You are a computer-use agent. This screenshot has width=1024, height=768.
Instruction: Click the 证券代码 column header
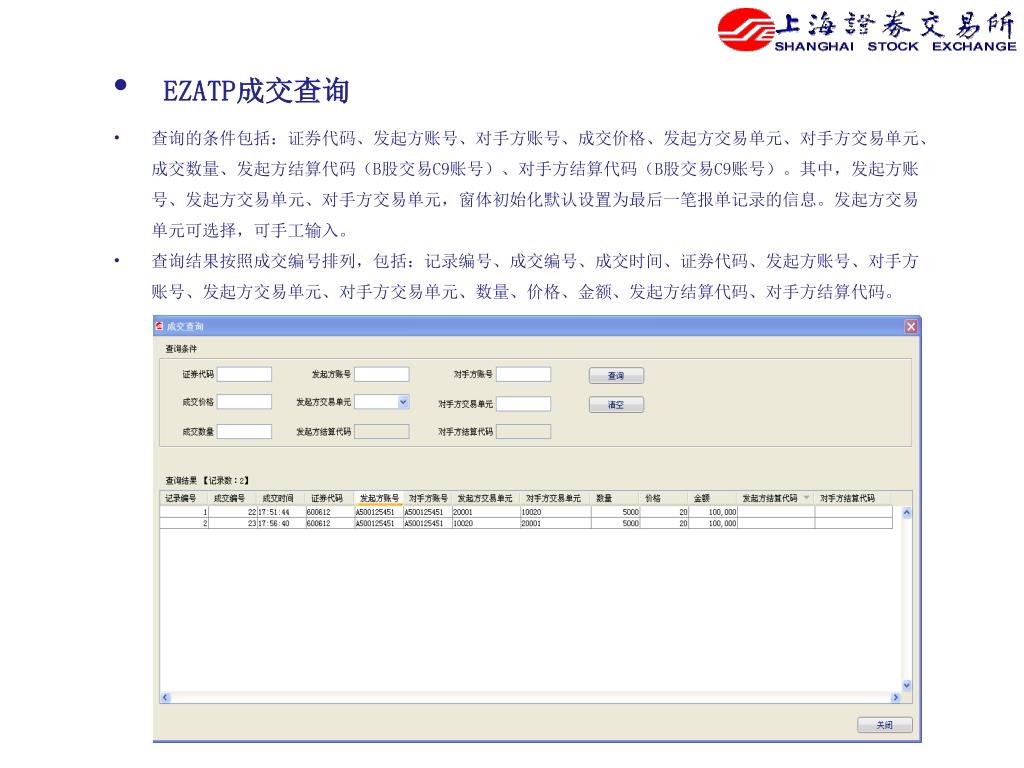point(330,498)
